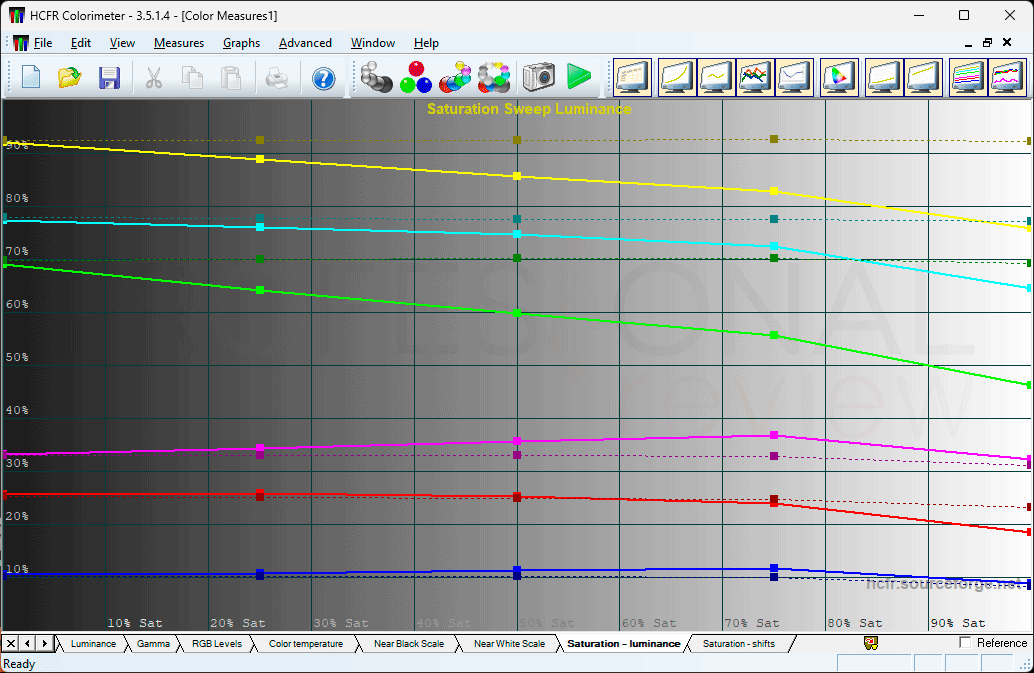The image size is (1034, 673).
Task: Click the HCFR document icon in the menu bar
Action: pyautogui.click(x=20, y=43)
